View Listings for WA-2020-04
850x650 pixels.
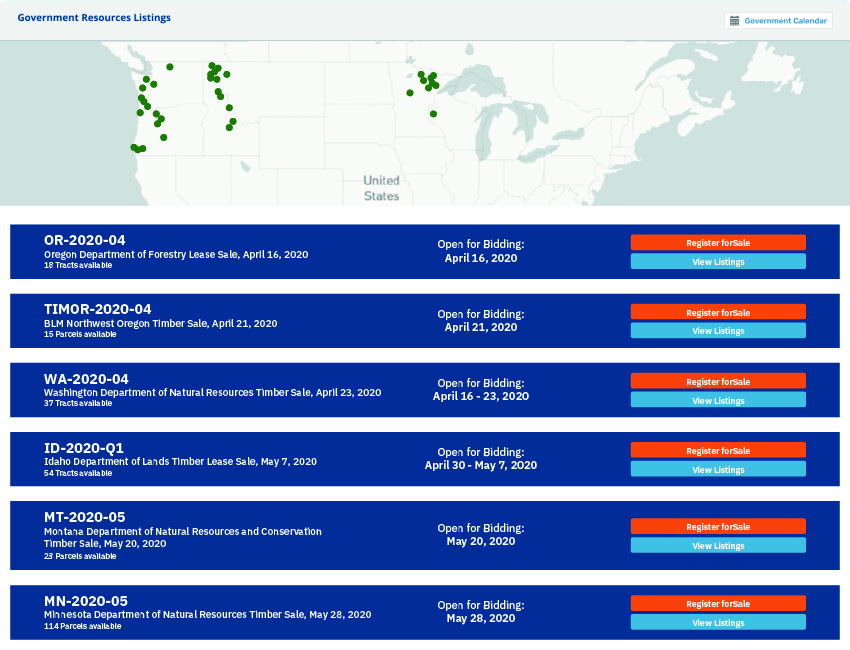point(718,400)
